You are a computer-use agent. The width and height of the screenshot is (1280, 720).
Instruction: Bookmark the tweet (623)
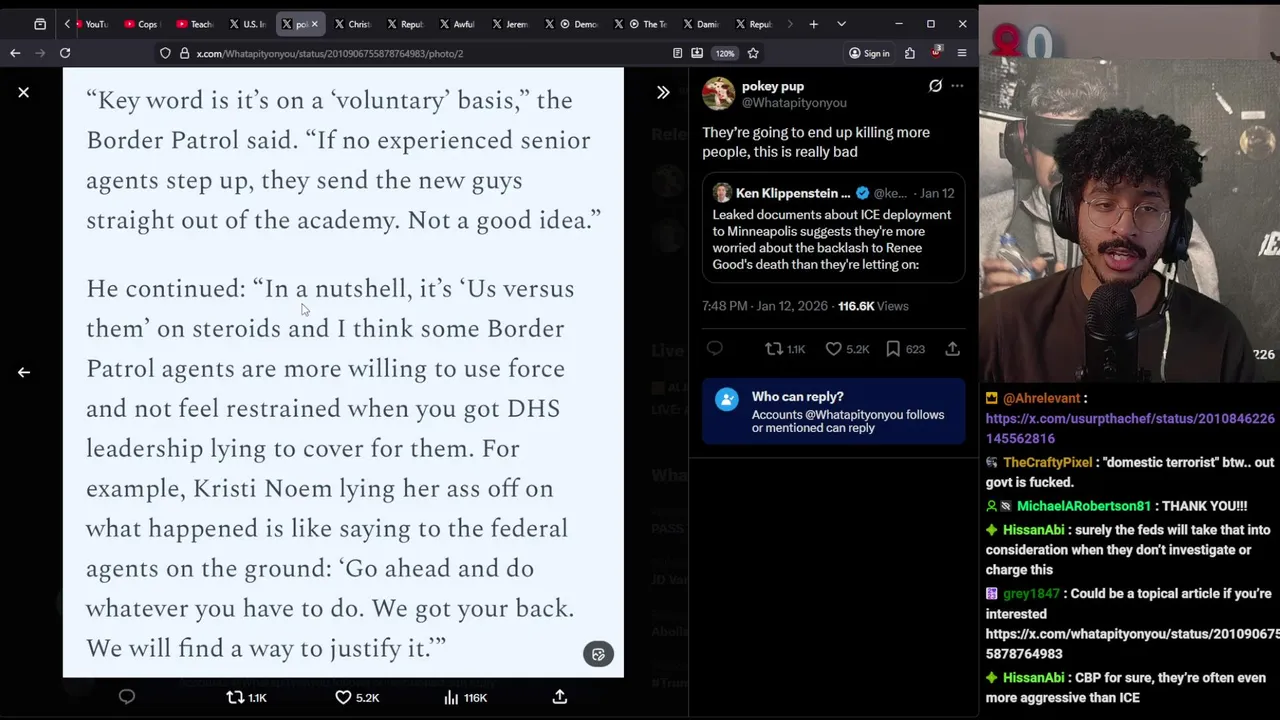[905, 349]
